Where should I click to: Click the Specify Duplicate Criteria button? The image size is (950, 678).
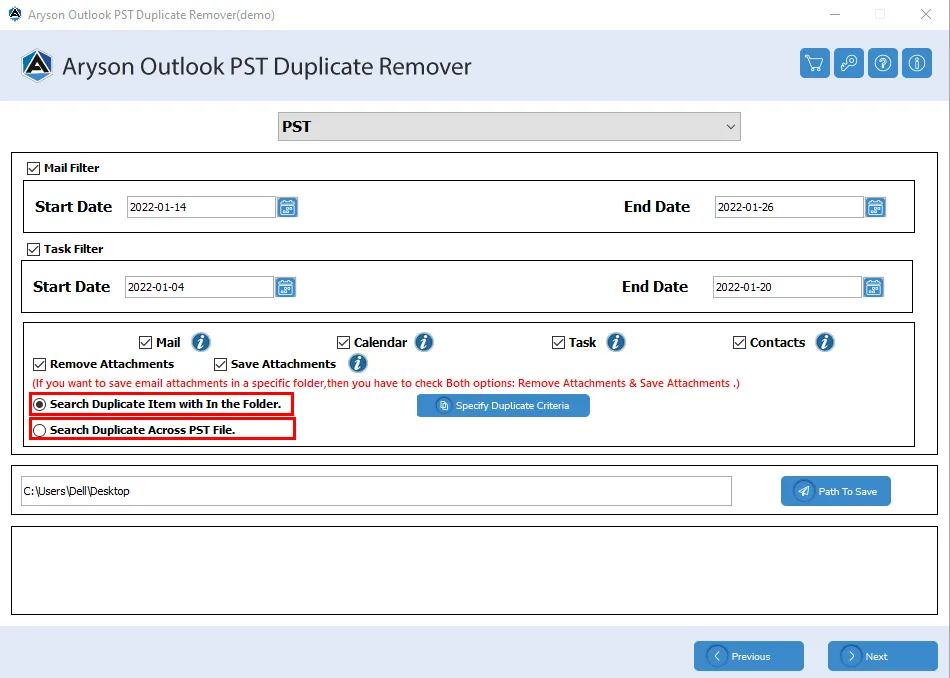click(503, 406)
